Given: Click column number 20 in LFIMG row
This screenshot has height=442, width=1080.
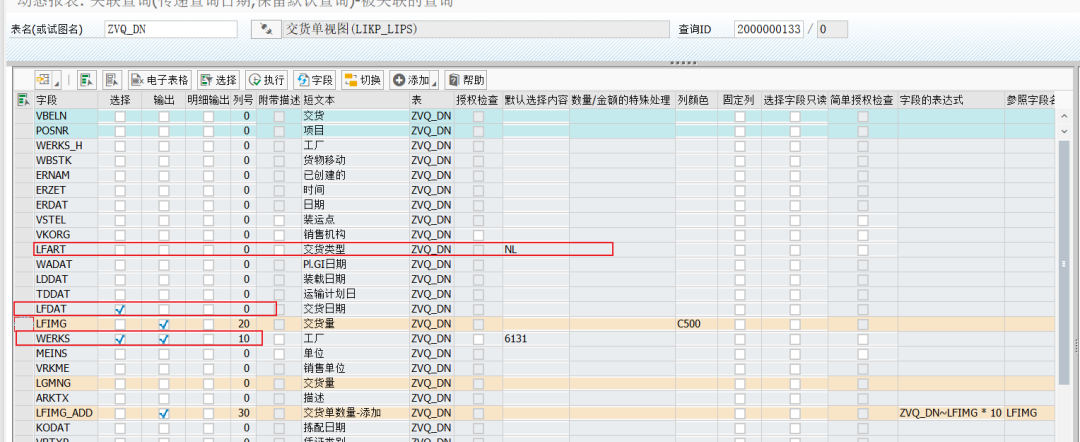Looking at the screenshot, I should point(243,324).
